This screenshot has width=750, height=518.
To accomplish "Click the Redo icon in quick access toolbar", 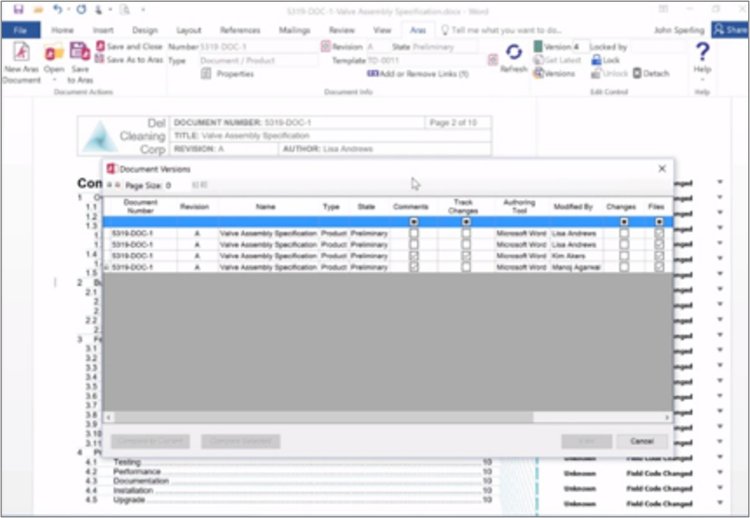I will [81, 9].
